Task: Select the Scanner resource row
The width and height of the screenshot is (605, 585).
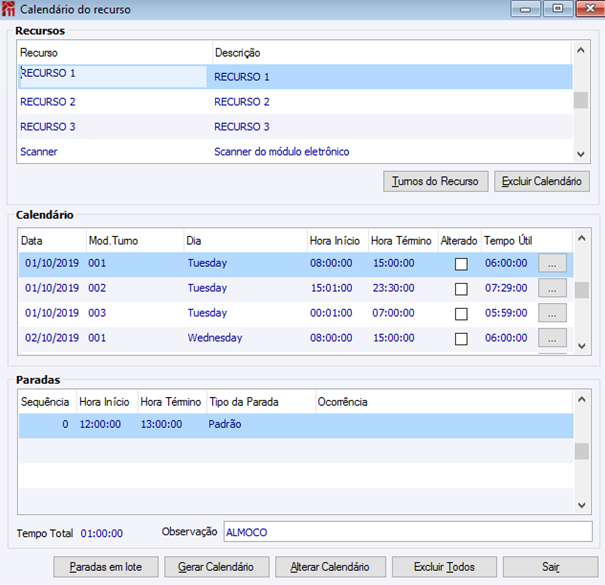Action: [295, 152]
